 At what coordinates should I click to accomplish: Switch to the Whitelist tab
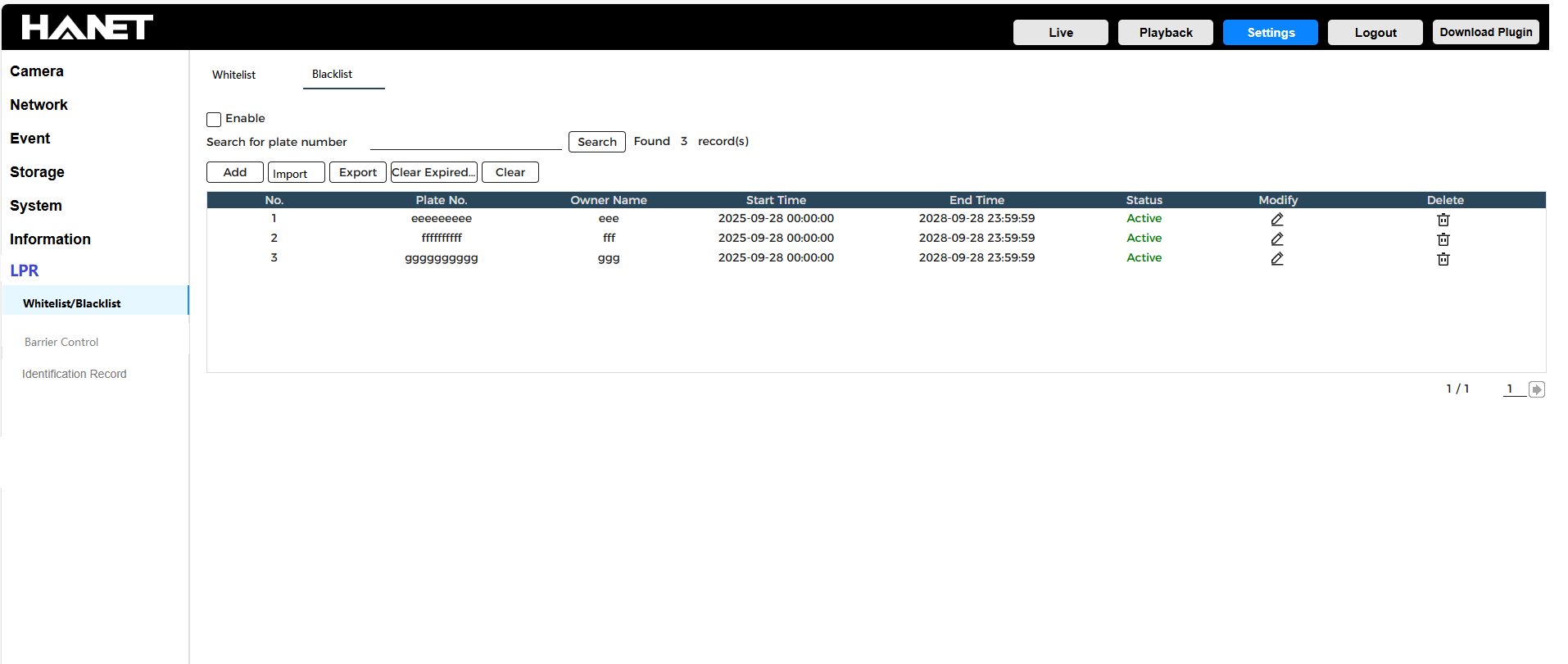(233, 75)
